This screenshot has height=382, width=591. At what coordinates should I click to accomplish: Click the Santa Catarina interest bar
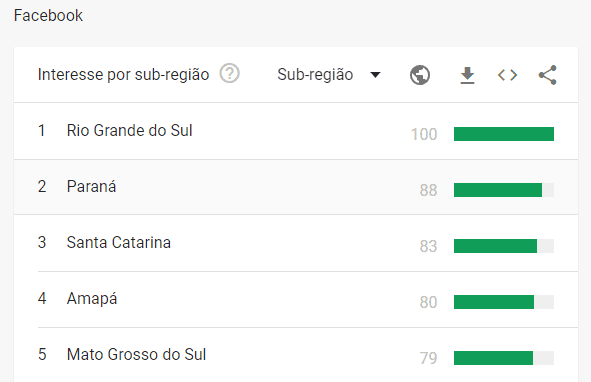tap(495, 246)
